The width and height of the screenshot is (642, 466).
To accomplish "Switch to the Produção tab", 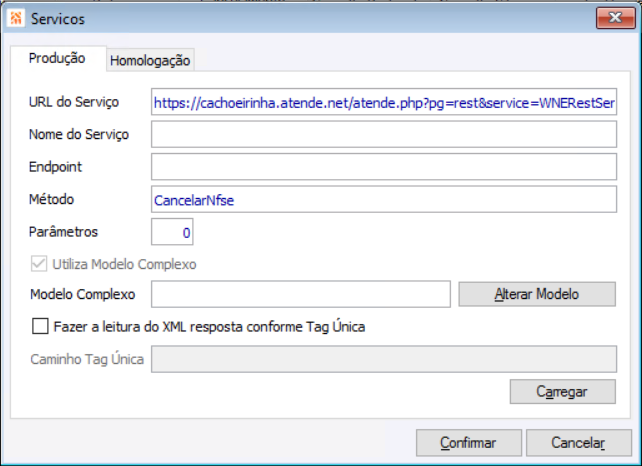I will (x=57, y=59).
